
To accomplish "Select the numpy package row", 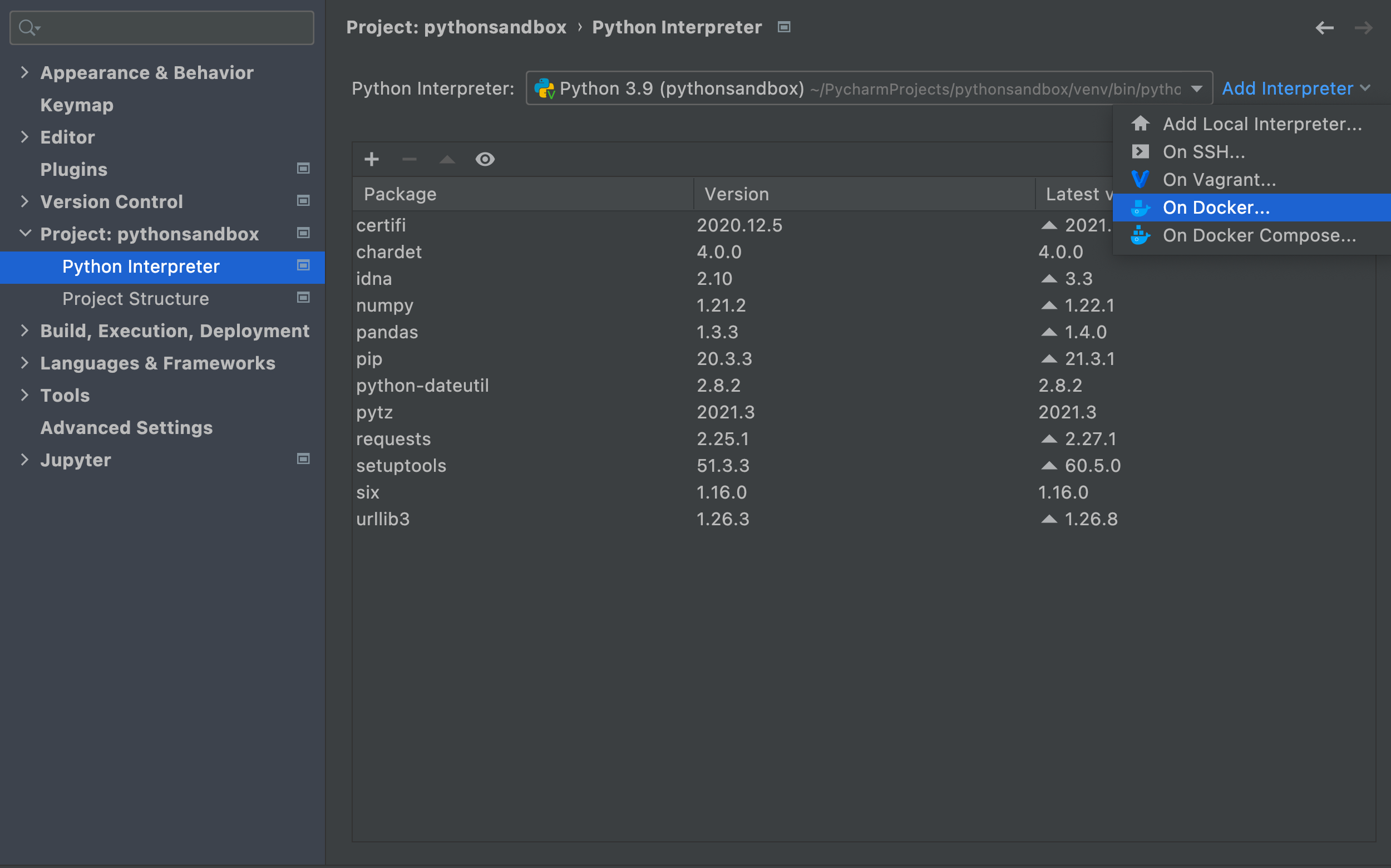I will pos(864,305).
